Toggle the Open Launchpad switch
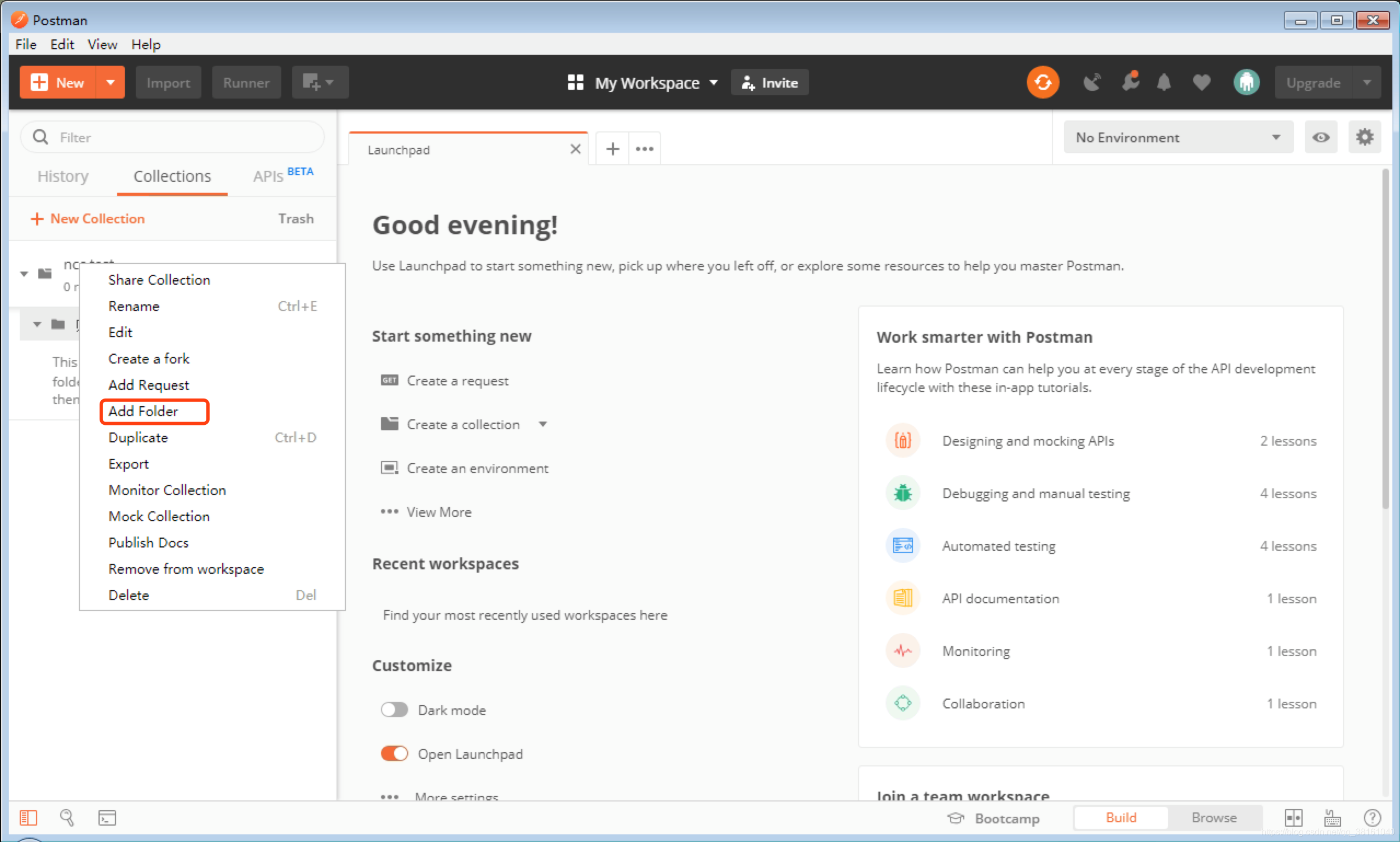Viewport: 1400px width, 842px height. click(393, 754)
